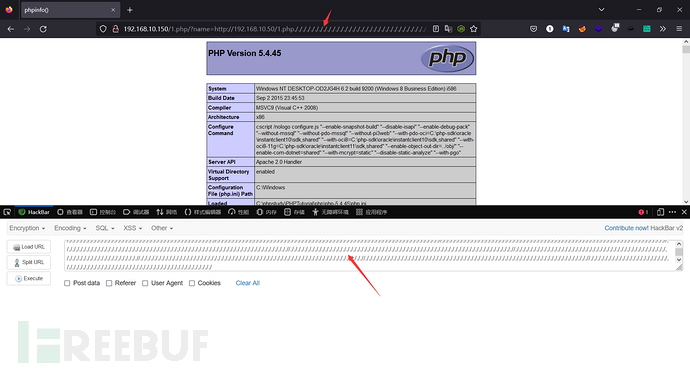Image resolution: width=690 pixels, height=370 pixels.
Task: Click the black hat extension icon
Action: tap(631, 29)
